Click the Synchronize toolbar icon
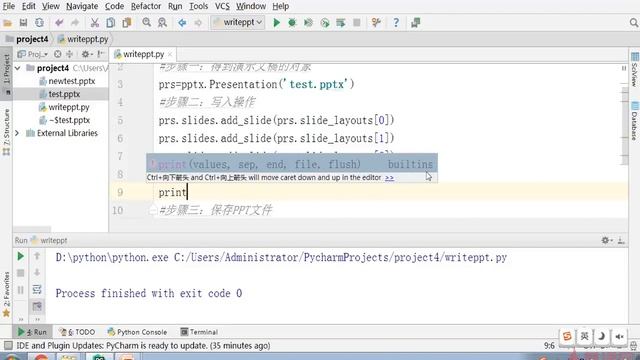This screenshot has height=360, width=640. 39,23
